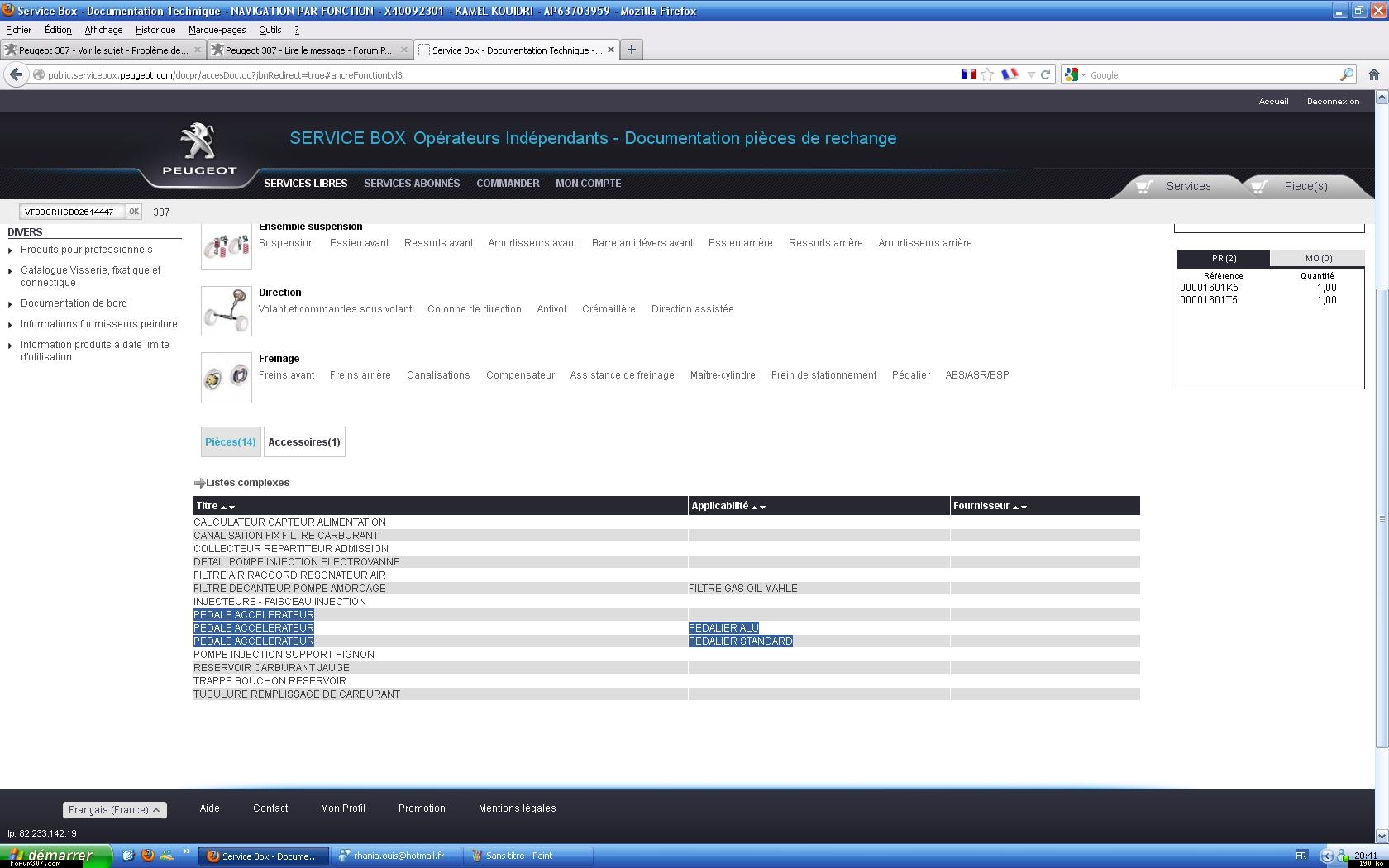Switch to the Accessoires(1) tab
1389x868 pixels.
click(x=304, y=442)
